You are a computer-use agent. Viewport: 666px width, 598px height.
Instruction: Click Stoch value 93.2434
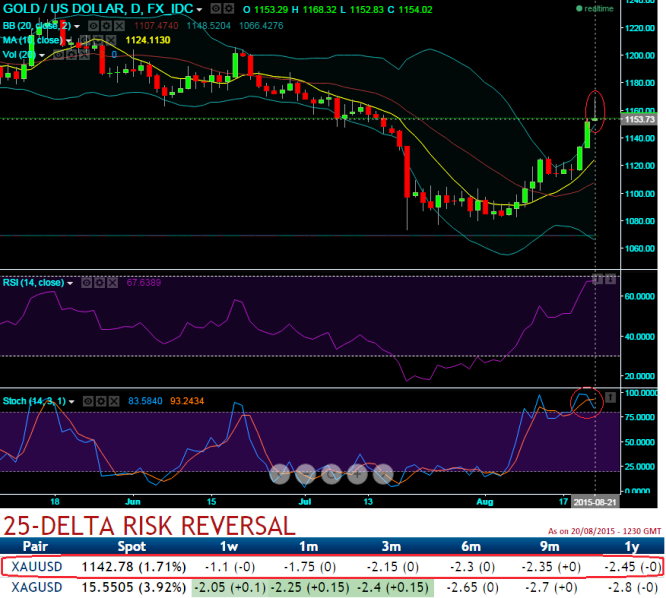[187, 401]
